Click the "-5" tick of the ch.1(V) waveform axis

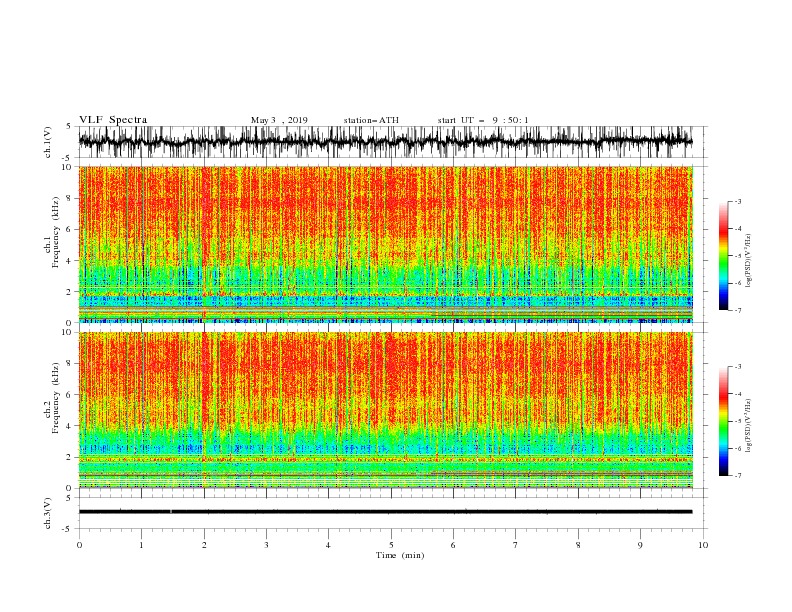[x=68, y=158]
